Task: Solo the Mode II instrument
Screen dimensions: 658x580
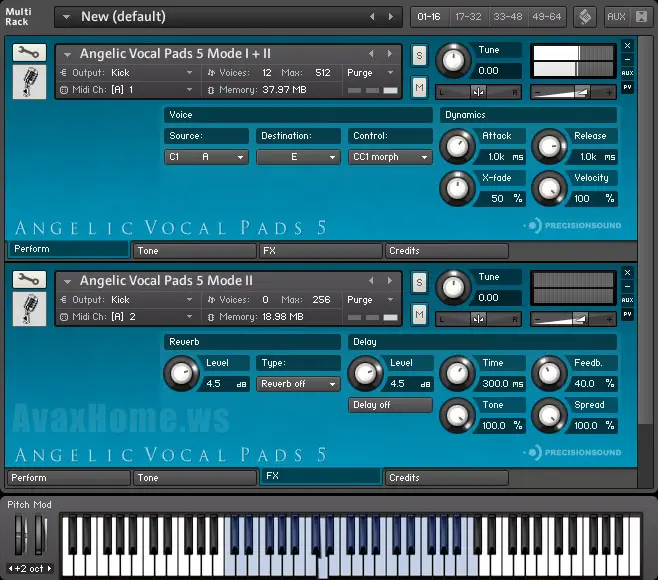Action: (x=419, y=282)
